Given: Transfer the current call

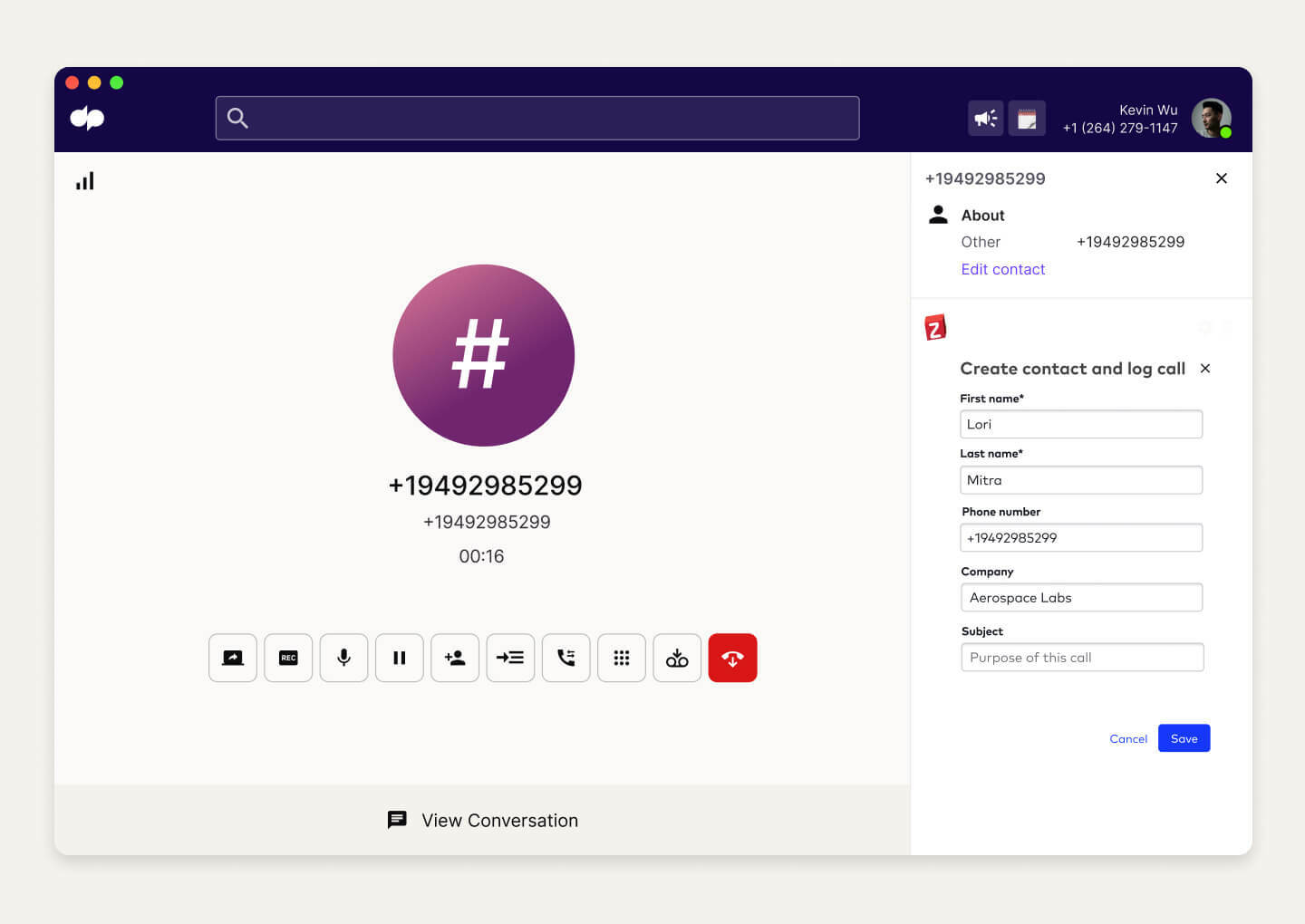Looking at the screenshot, I should coord(510,658).
